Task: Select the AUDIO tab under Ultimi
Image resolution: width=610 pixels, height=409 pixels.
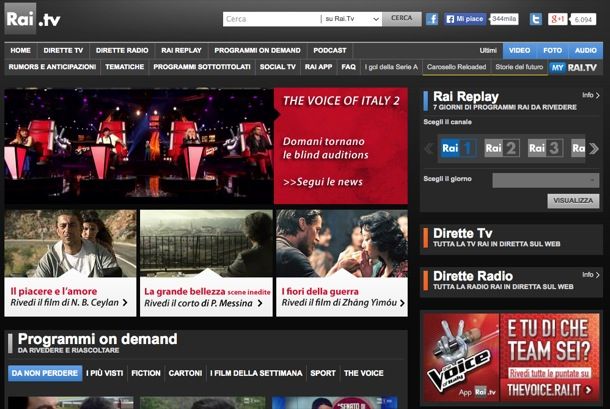Action: 585,51
